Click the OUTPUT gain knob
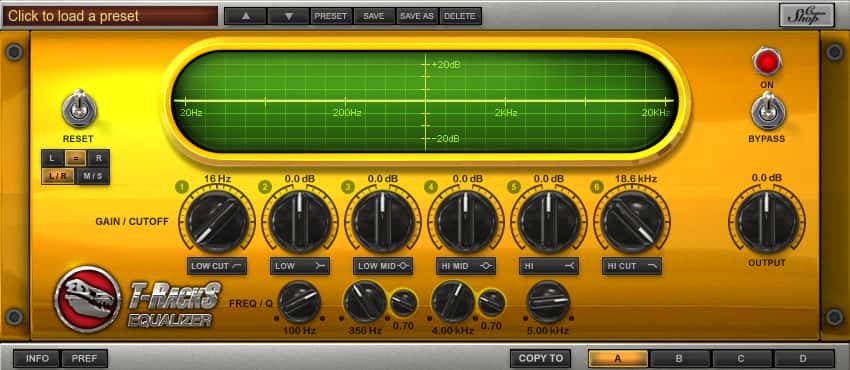Screen dimensions: 850x370 767,221
